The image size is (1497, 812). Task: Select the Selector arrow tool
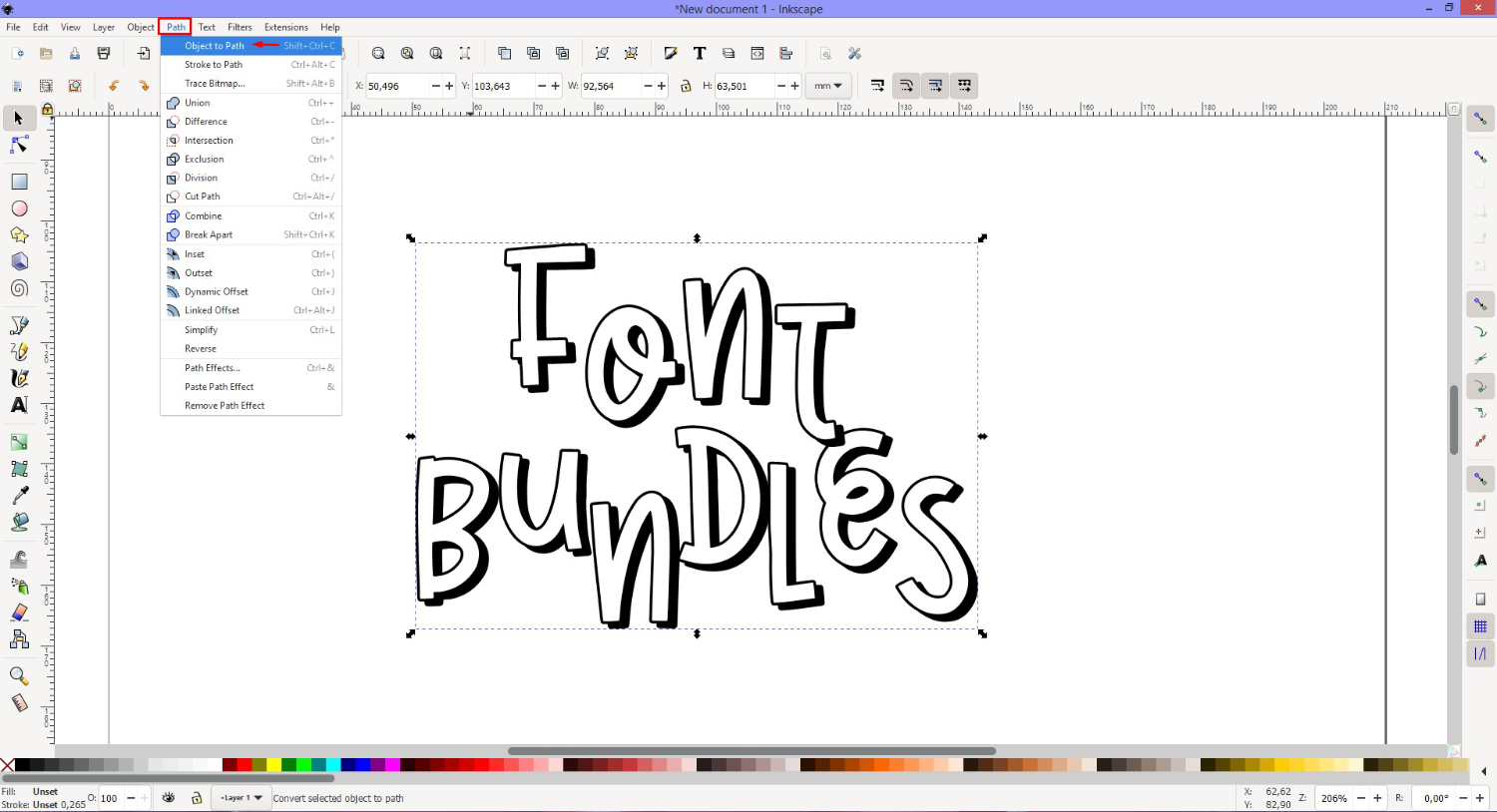[18, 119]
